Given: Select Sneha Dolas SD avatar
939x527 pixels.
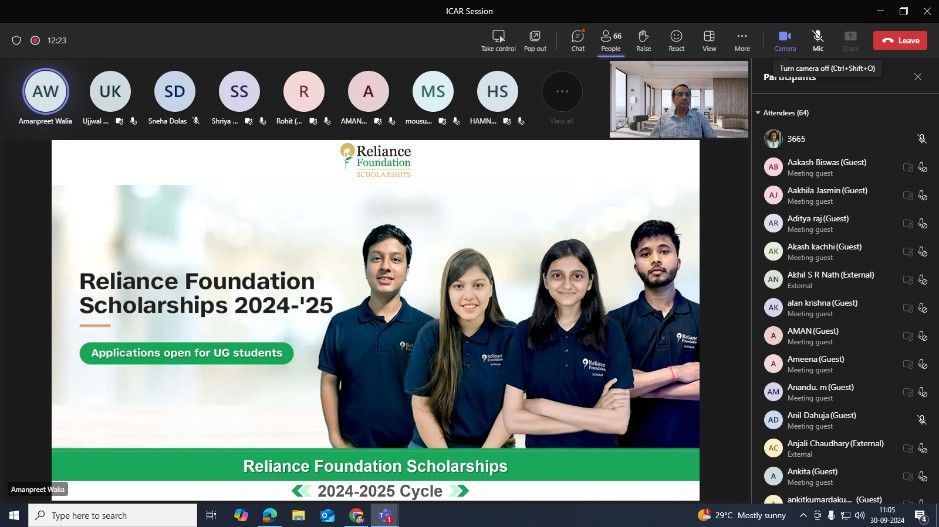Looking at the screenshot, I should [x=174, y=92].
